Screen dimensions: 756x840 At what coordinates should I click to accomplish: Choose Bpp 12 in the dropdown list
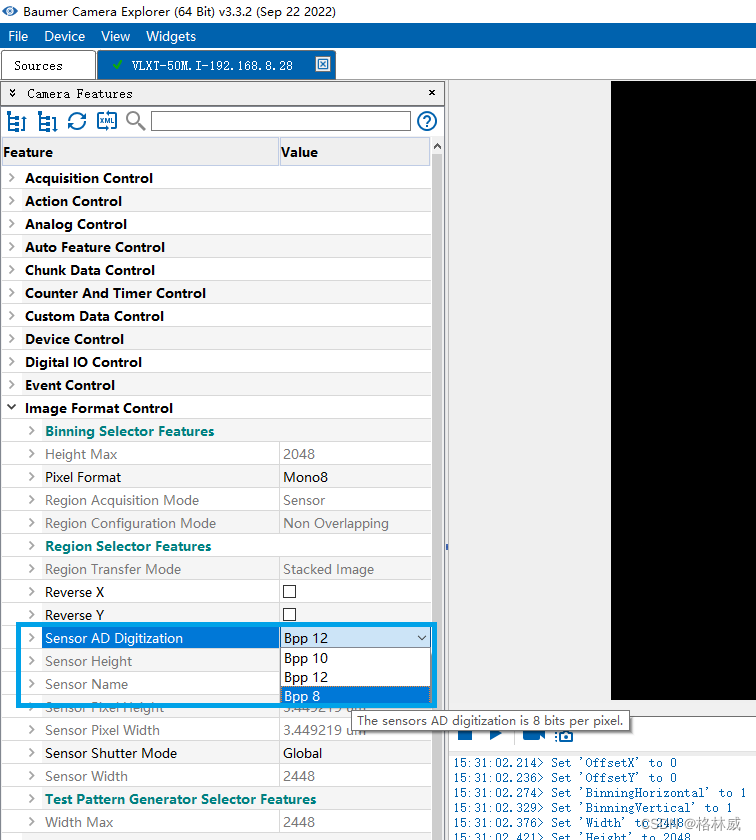coord(355,677)
